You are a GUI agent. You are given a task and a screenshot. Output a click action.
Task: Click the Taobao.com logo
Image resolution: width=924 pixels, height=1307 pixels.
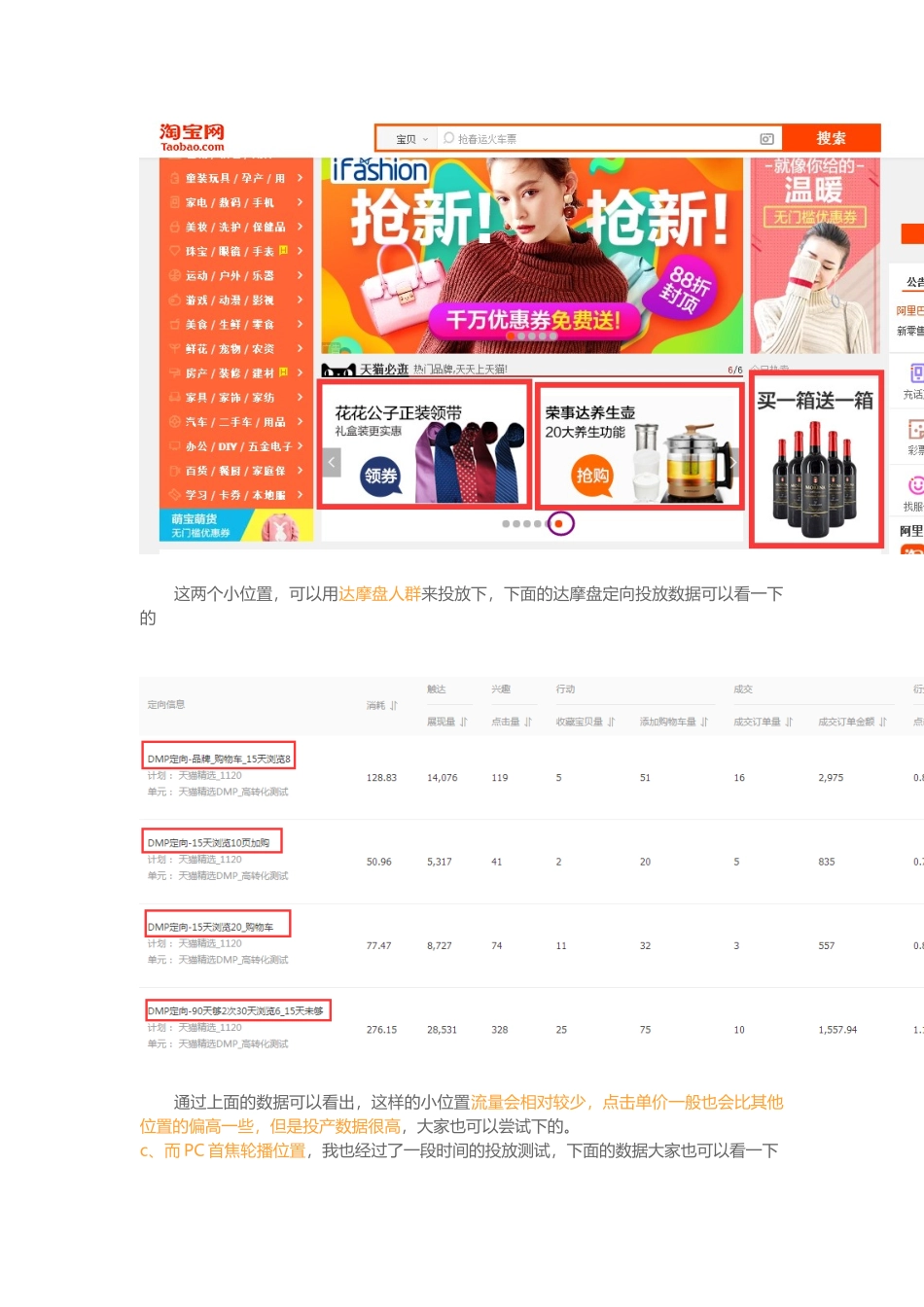point(192,137)
